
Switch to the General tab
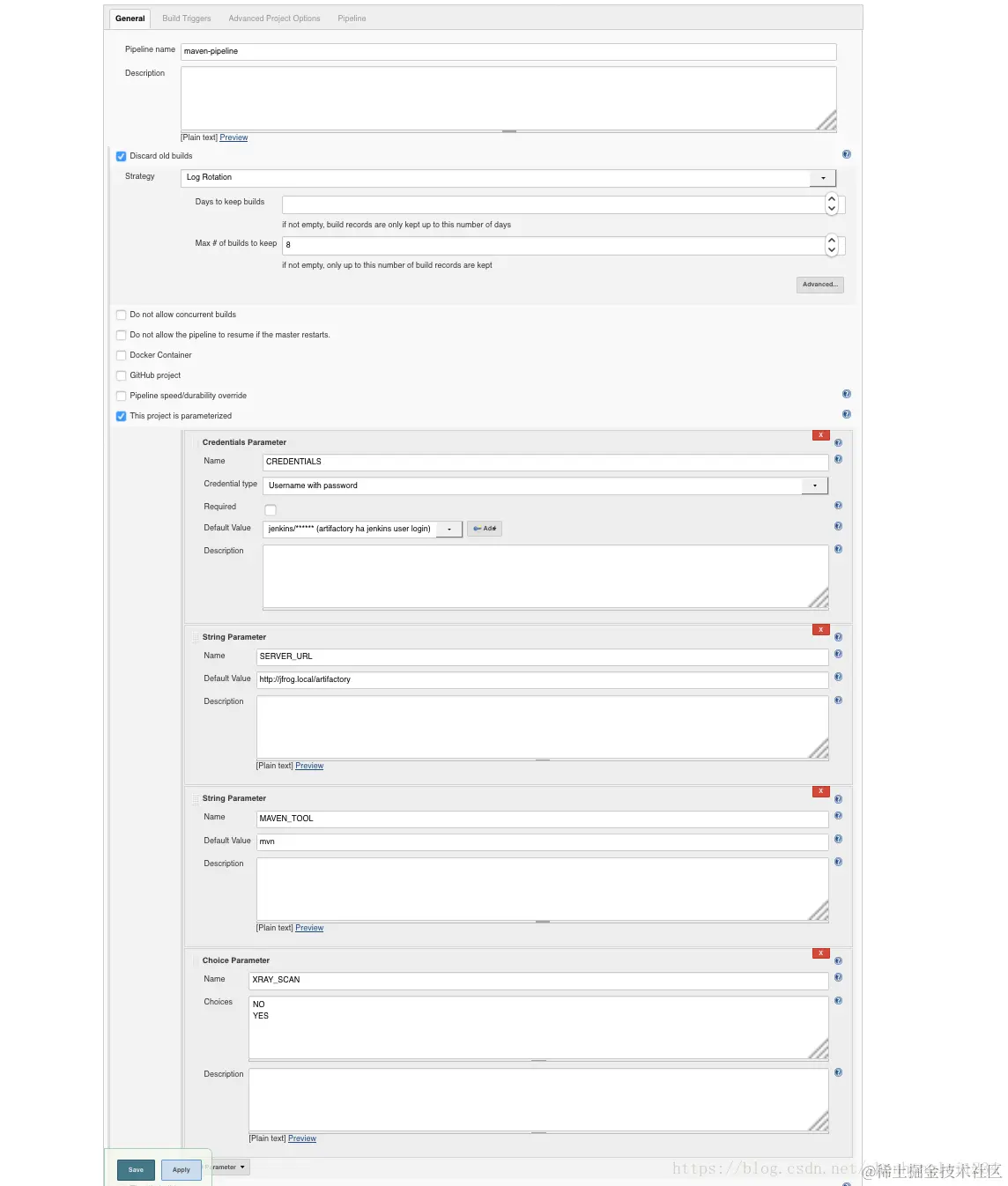coord(130,19)
